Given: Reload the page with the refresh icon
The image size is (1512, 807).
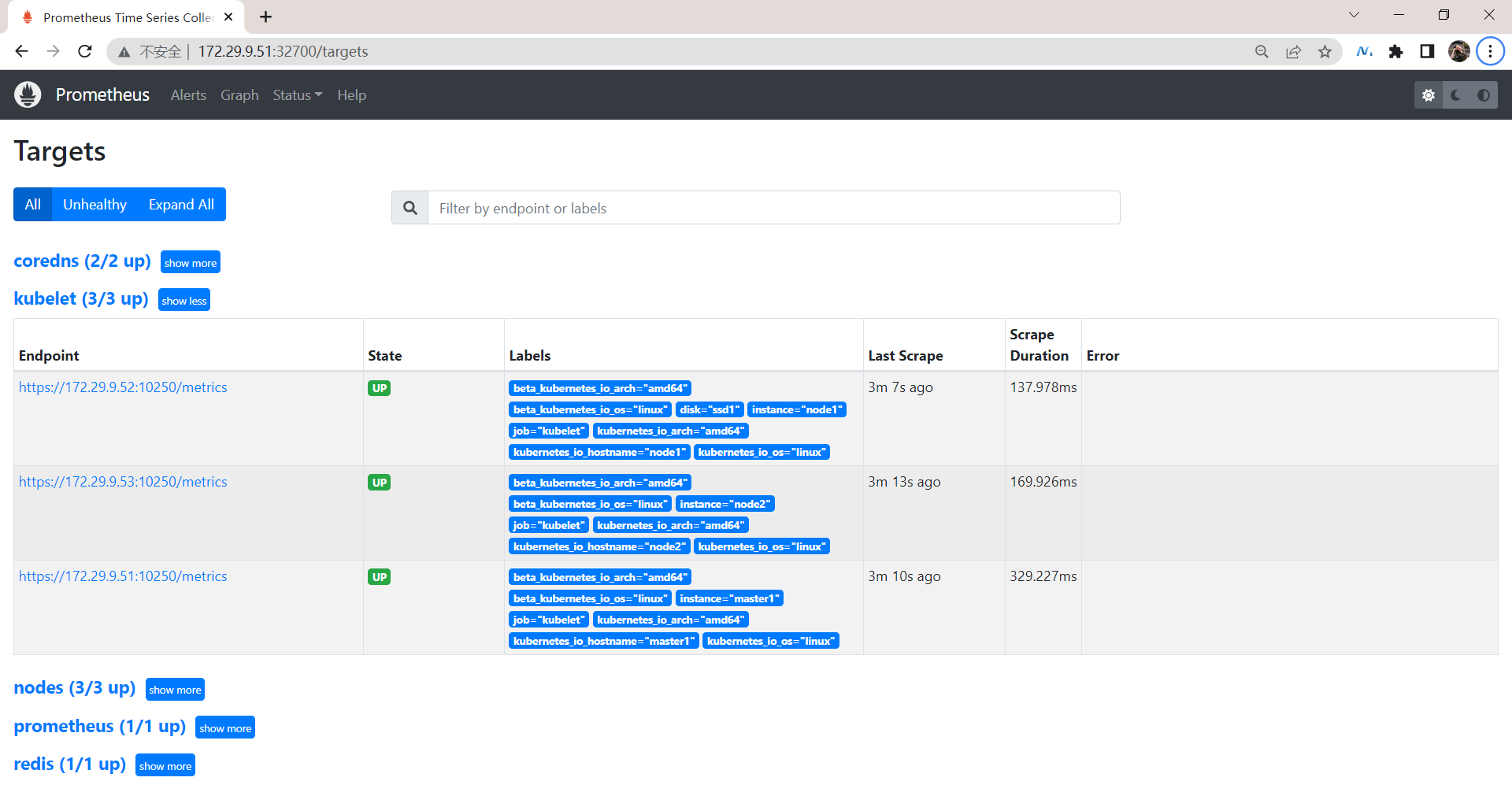Looking at the screenshot, I should click(x=85, y=51).
